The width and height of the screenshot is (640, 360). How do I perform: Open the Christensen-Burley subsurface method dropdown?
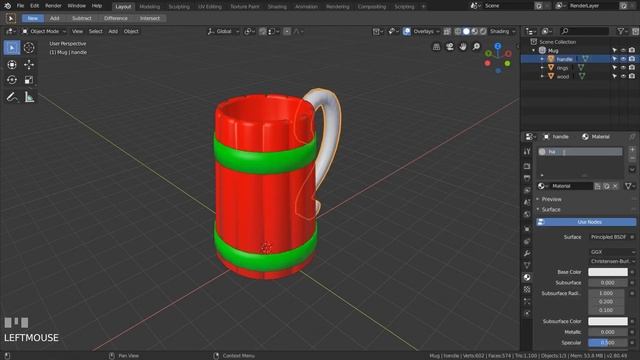tap(612, 261)
